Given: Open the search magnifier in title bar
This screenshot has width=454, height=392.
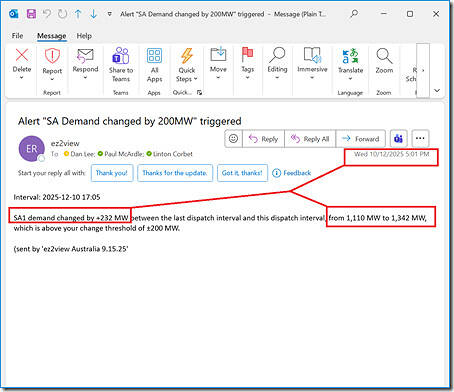Looking at the screenshot, I should point(354,14).
